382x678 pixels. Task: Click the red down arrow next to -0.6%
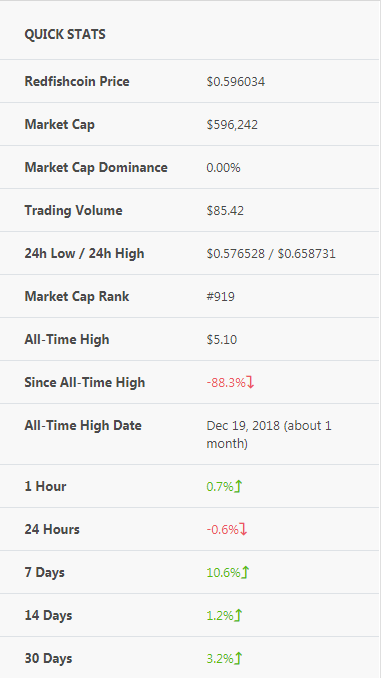(244, 529)
